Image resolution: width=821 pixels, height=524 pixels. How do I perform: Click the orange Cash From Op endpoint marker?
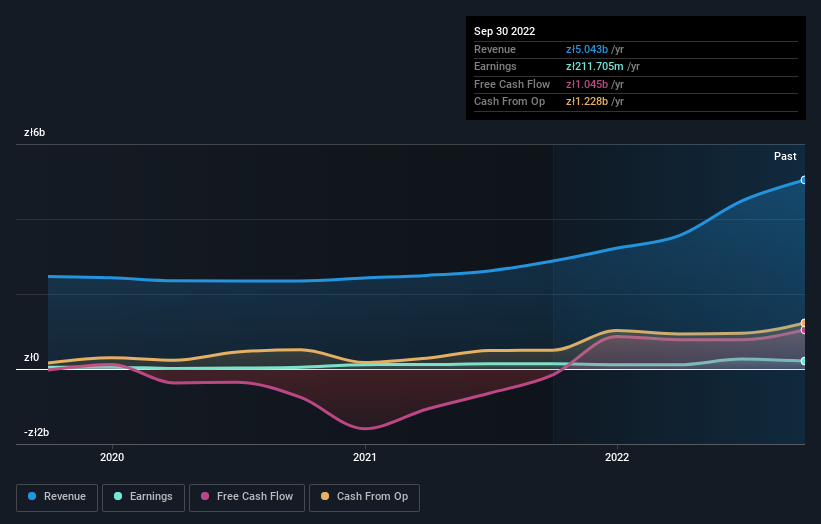(x=804, y=322)
